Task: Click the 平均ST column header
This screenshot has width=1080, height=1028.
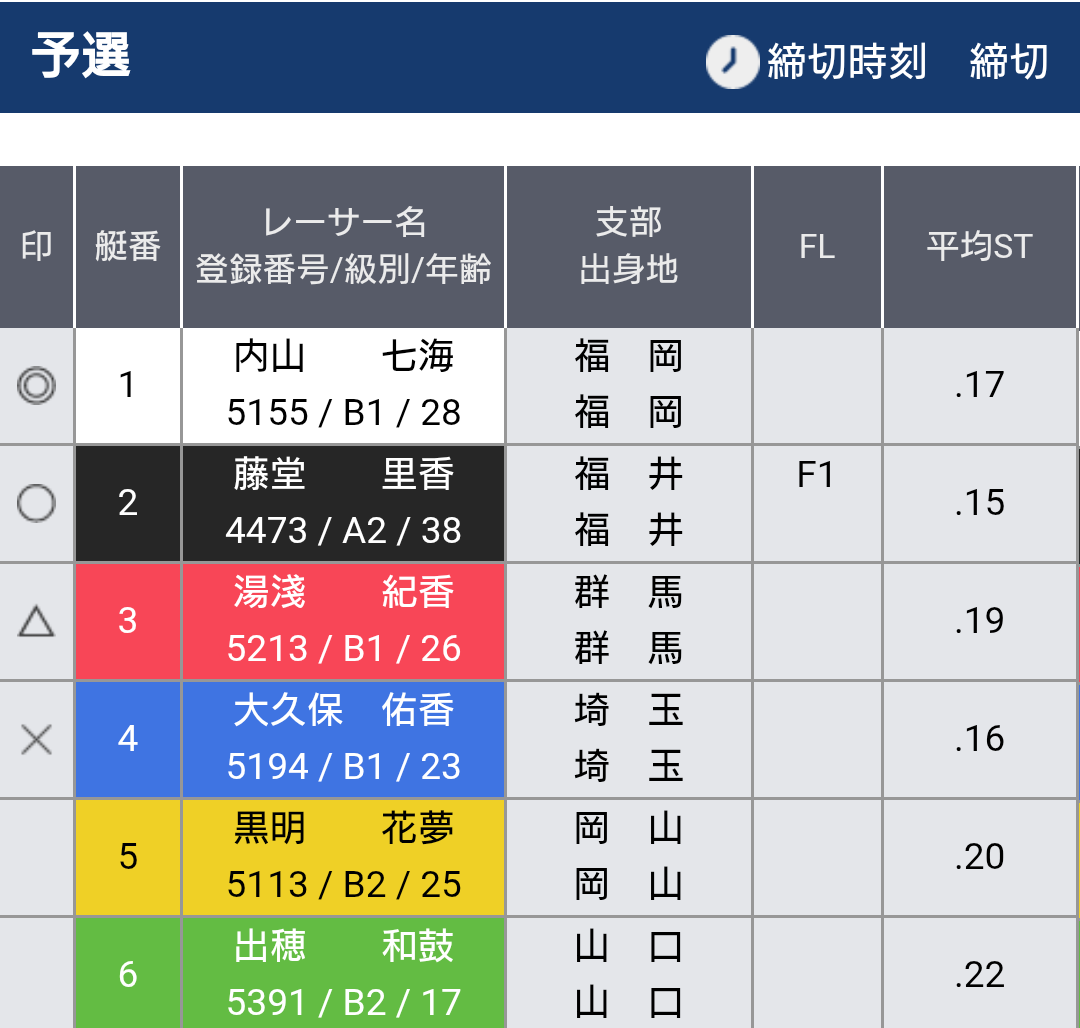Action: (979, 246)
